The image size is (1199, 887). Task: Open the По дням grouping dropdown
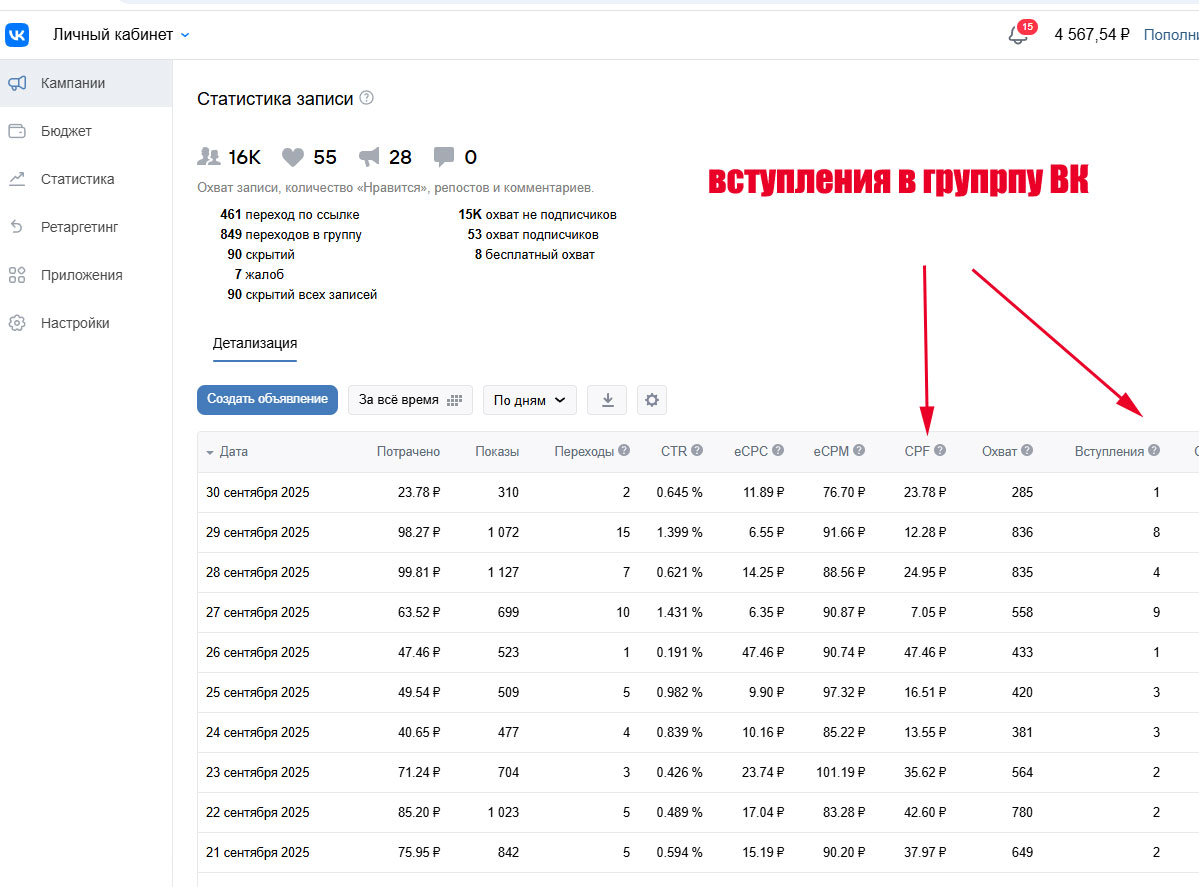pyautogui.click(x=529, y=399)
